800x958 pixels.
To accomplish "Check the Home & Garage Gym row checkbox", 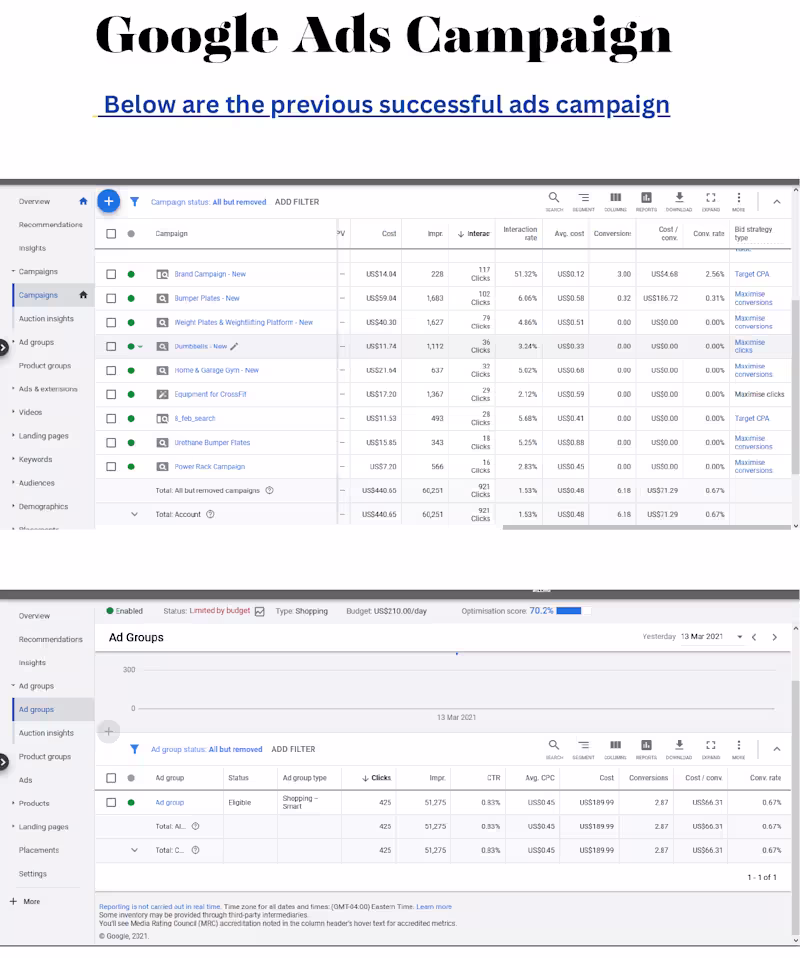I will tap(111, 370).
